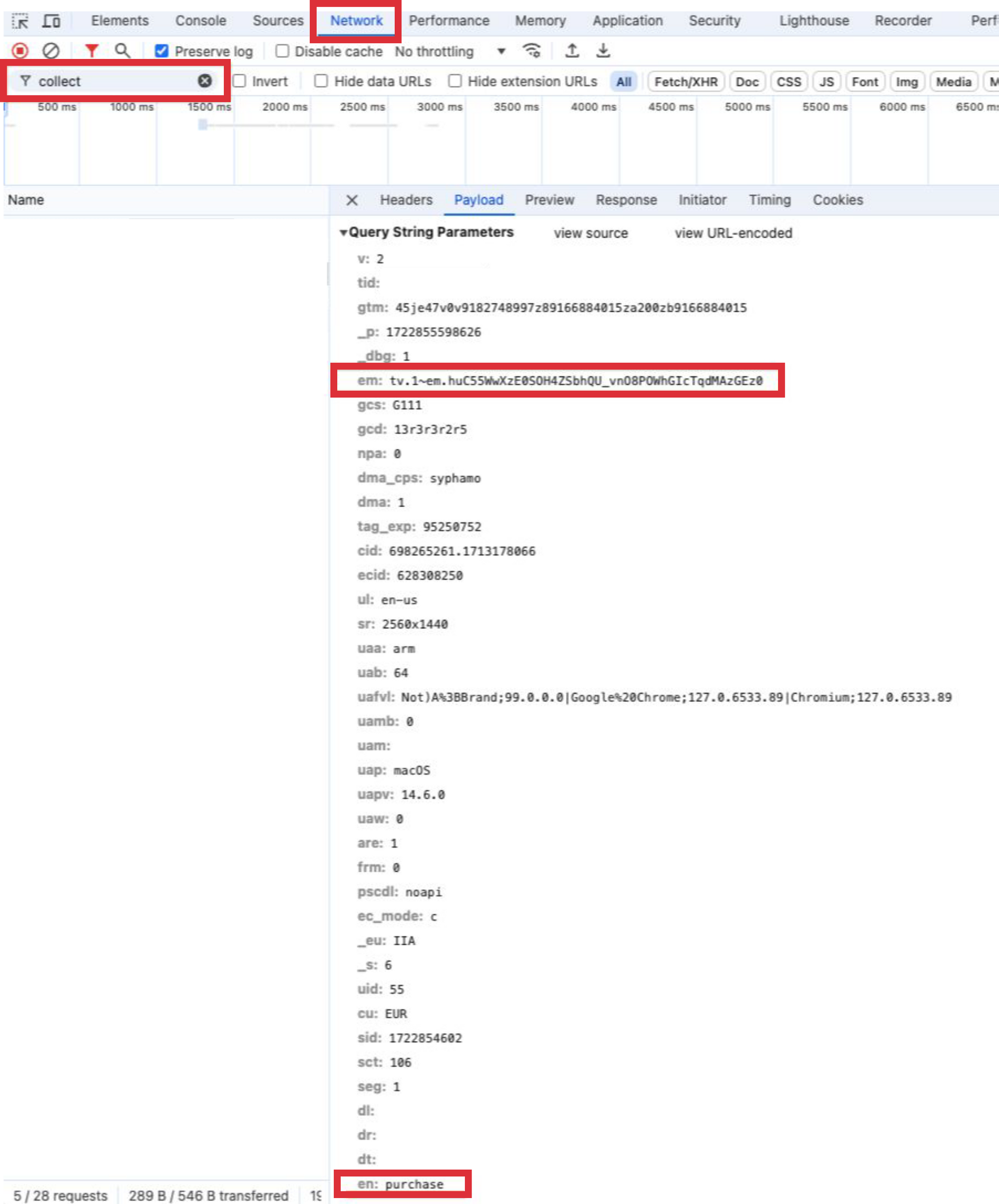Export HAR file download icon

tap(603, 51)
